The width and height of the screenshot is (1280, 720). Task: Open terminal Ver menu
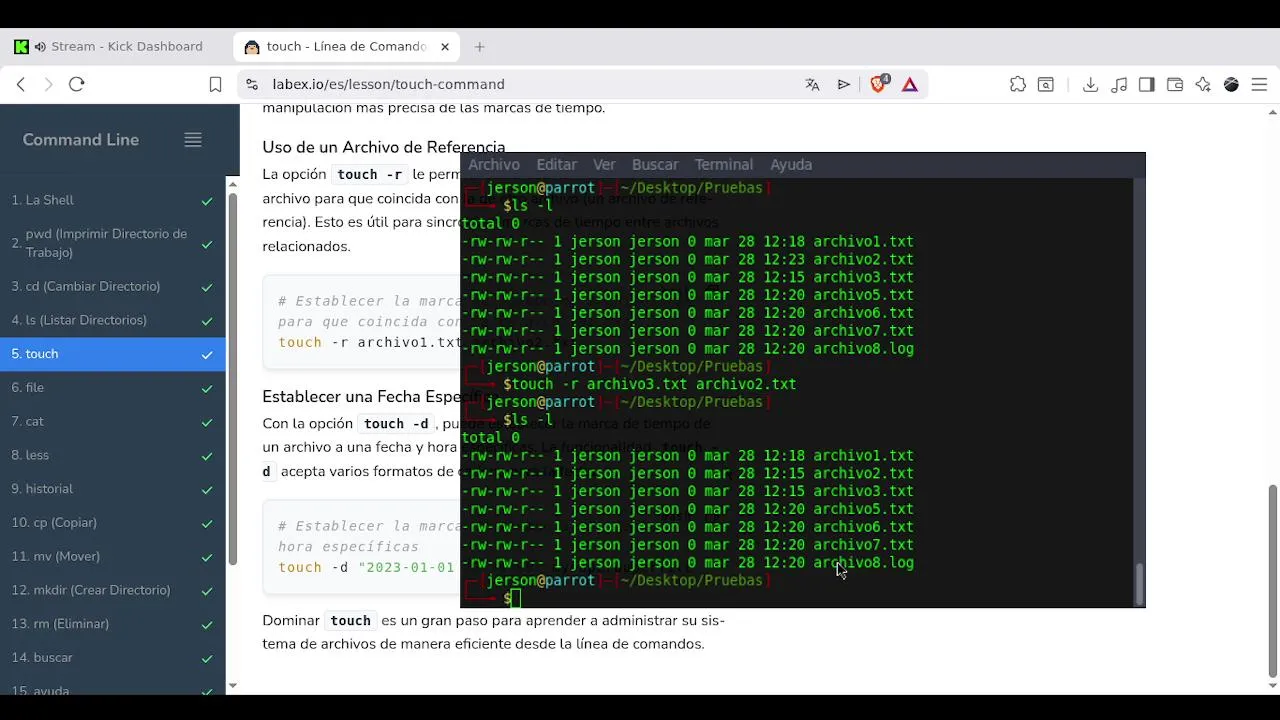tap(604, 165)
